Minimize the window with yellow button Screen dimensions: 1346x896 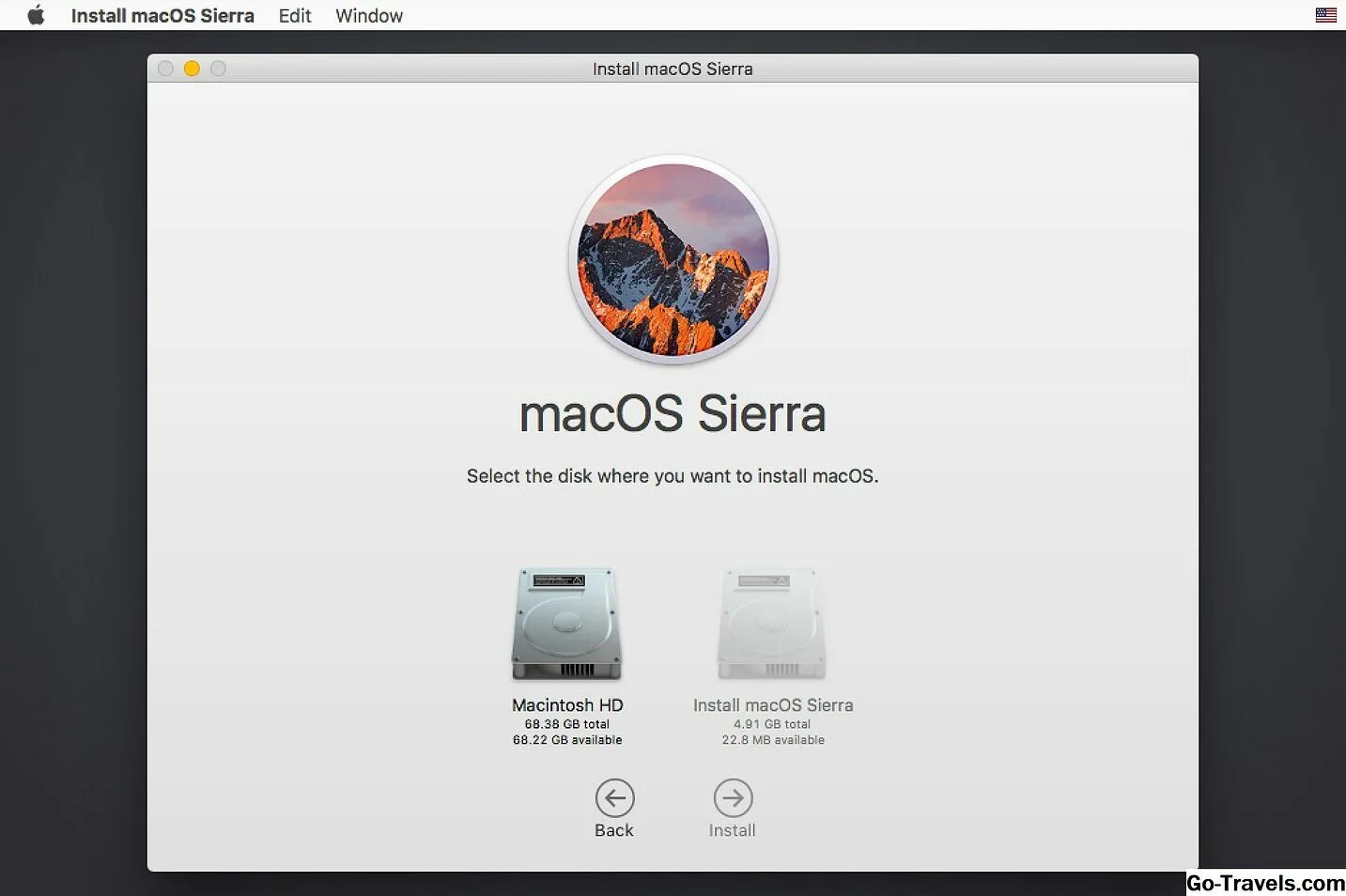pos(192,69)
